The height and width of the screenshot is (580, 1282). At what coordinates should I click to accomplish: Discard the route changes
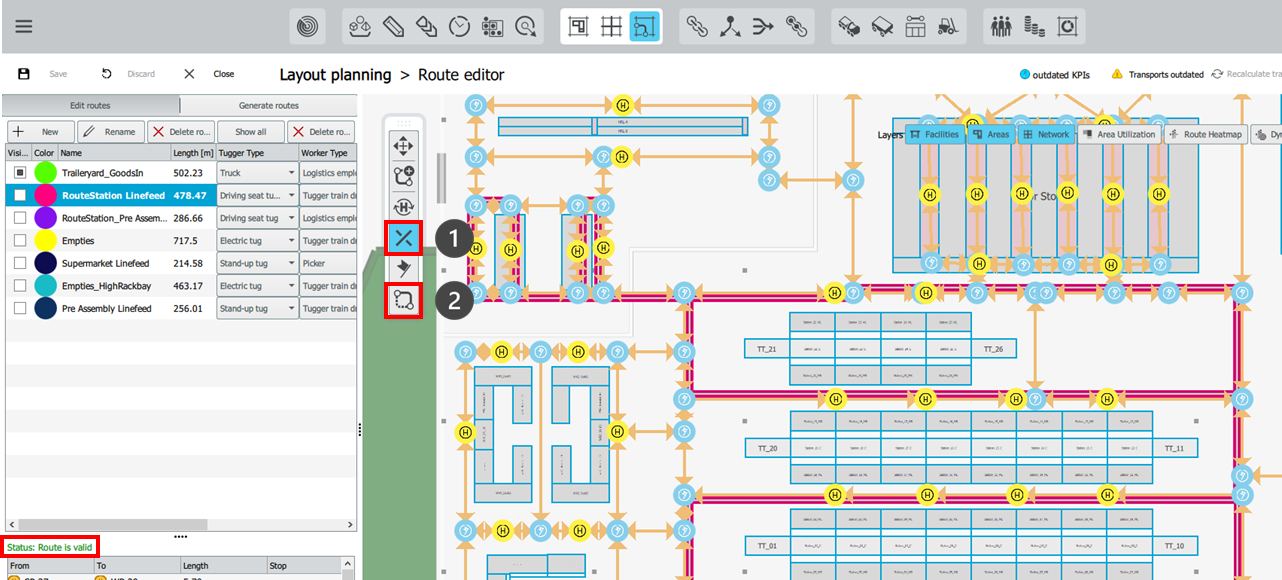pos(128,74)
